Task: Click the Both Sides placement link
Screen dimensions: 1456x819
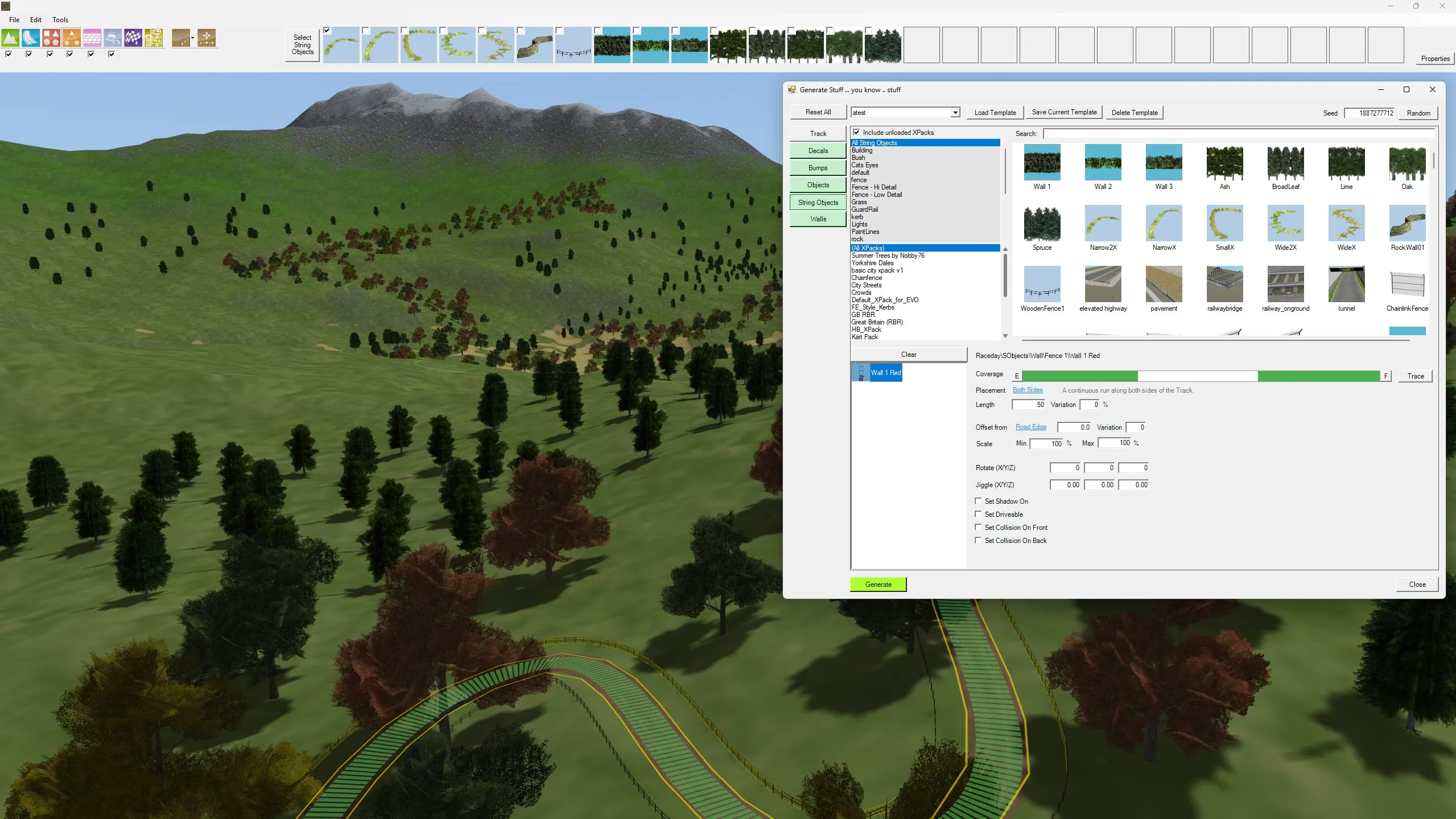Action: 1027,390
